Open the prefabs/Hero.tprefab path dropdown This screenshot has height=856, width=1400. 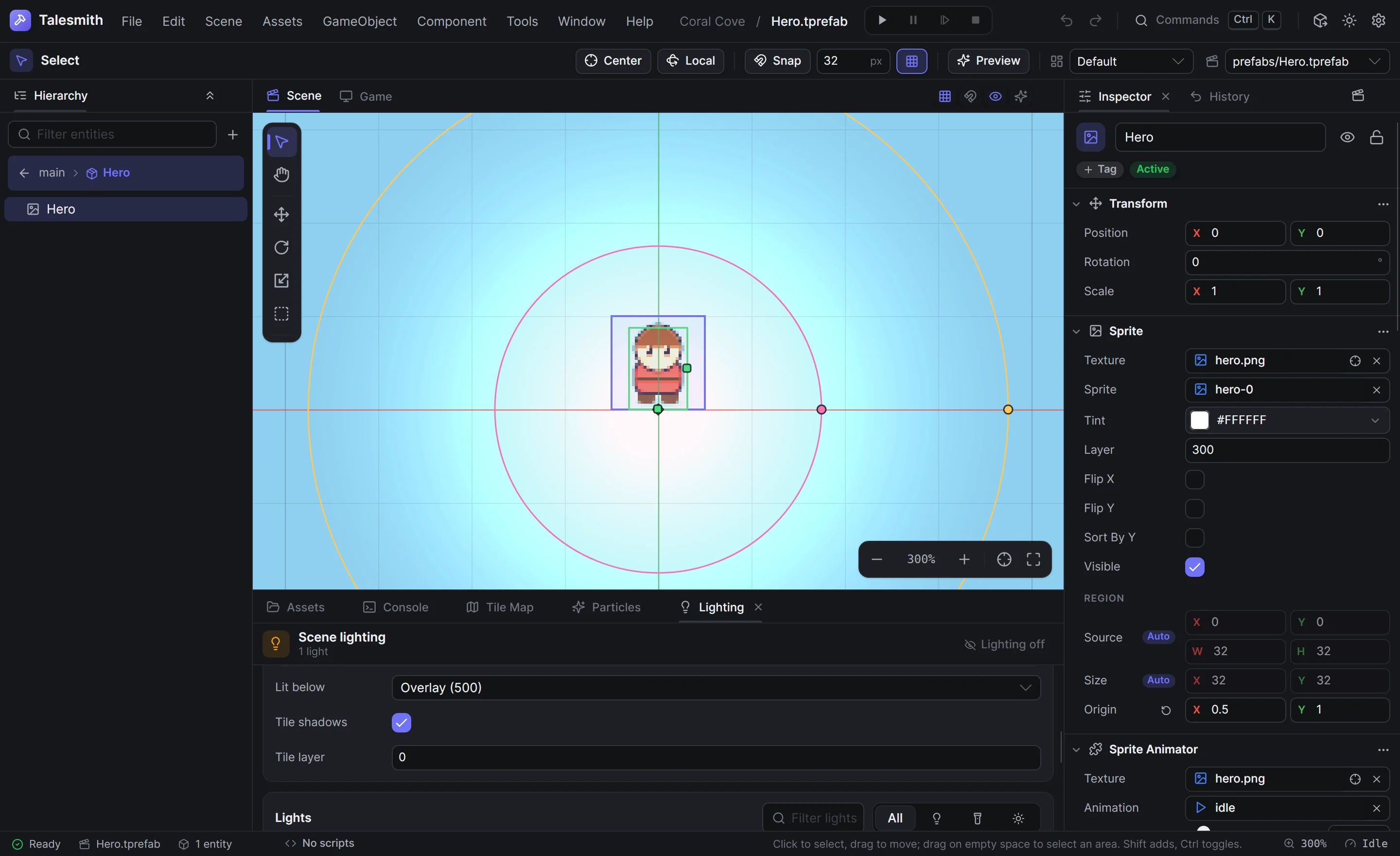tap(1307, 61)
